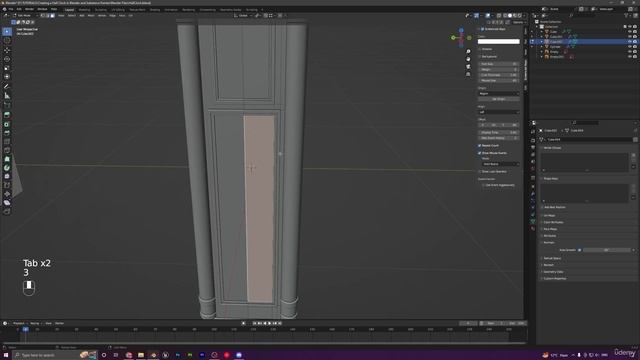The image size is (640, 360).
Task: Play the animation in timeline
Action: pos(269,323)
